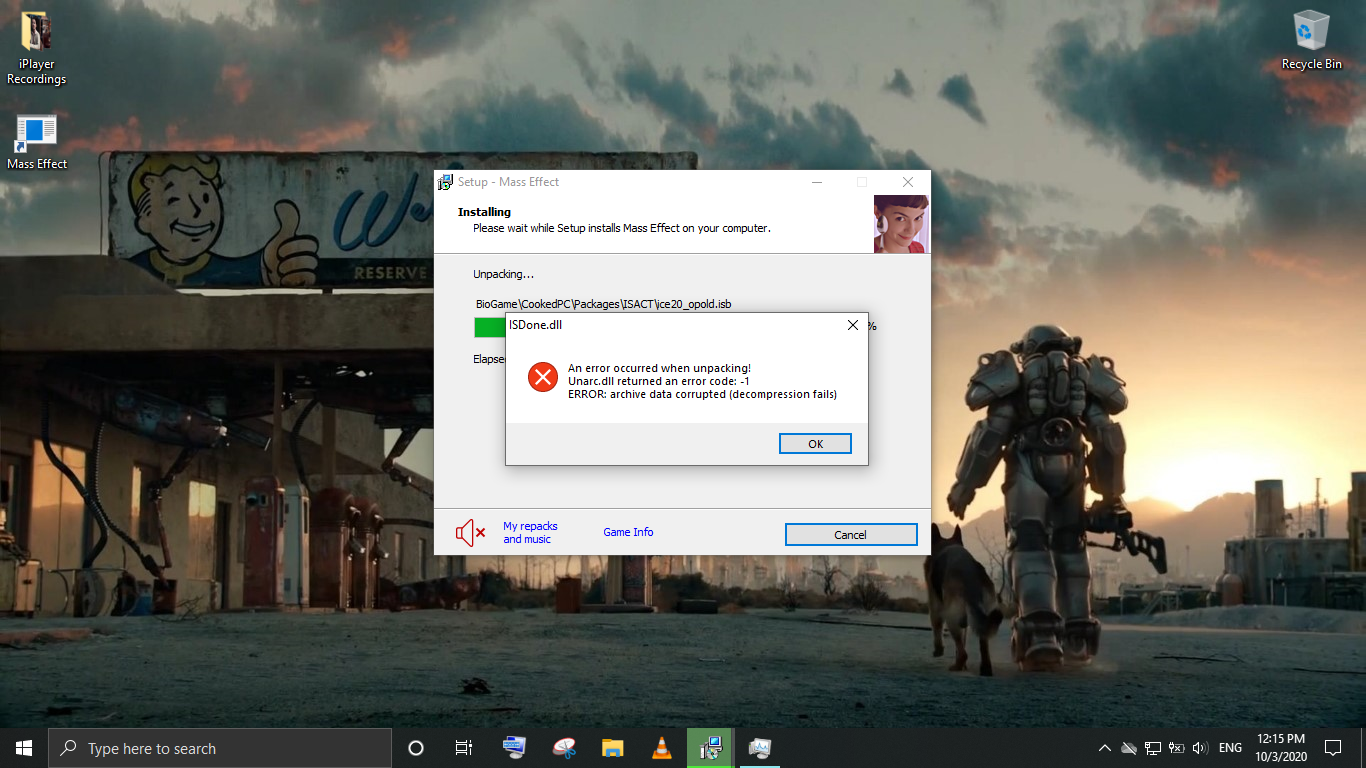
Task: Click OK in the ISDone.dll error dialog
Action: tap(815, 444)
